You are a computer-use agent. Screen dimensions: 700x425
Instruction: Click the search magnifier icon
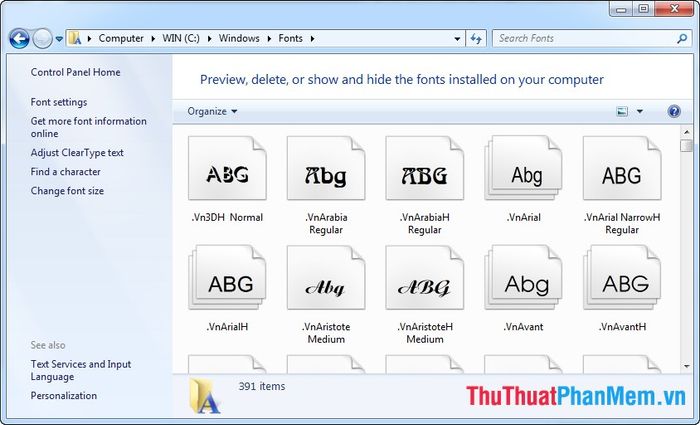click(682, 39)
